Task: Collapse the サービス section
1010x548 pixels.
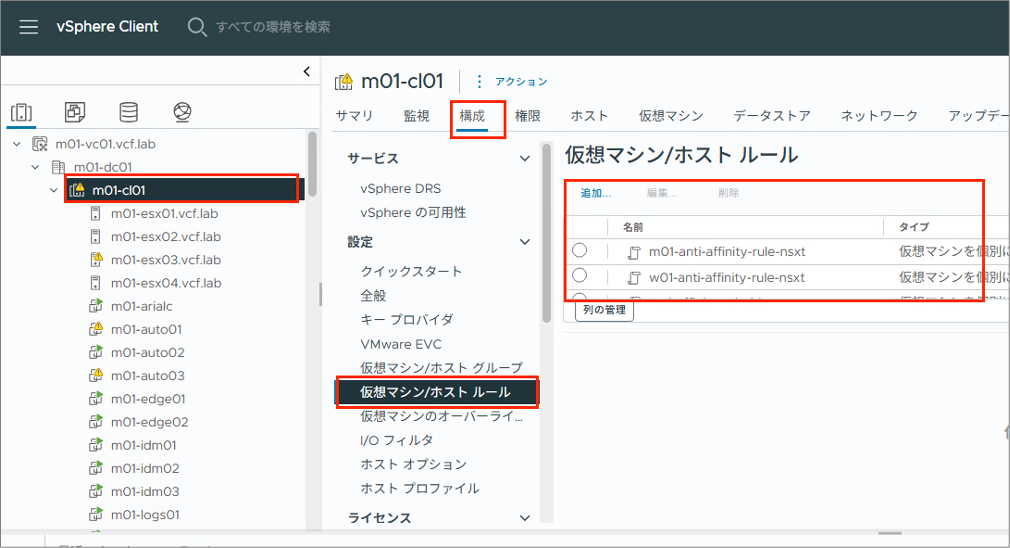Action: tap(525, 158)
